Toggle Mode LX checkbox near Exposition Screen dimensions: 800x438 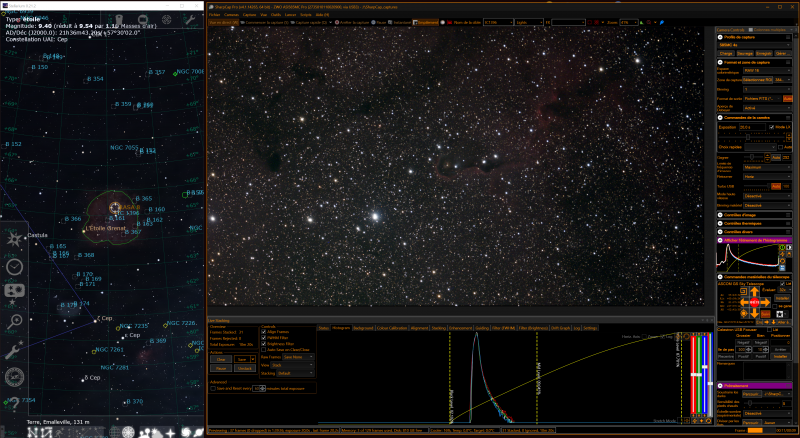(x=771, y=127)
